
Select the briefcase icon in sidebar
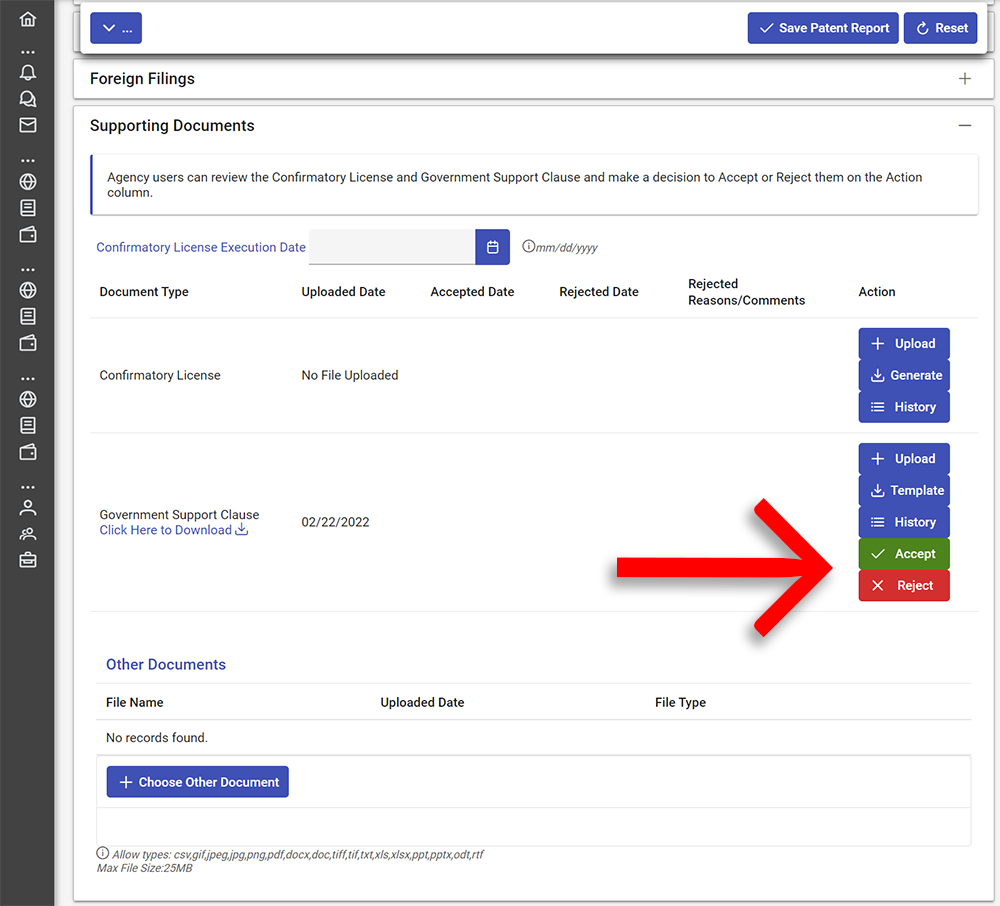pyautogui.click(x=28, y=560)
